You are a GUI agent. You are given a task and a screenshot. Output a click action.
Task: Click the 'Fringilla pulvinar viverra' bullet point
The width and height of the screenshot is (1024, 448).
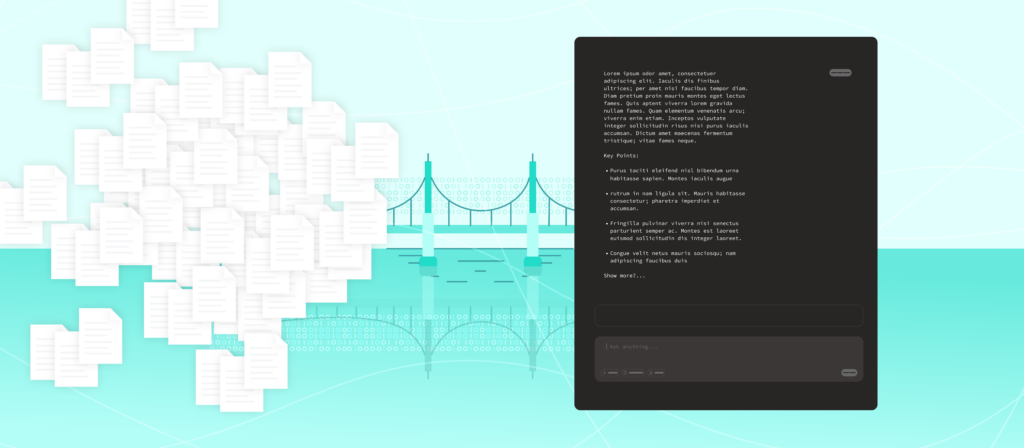[x=674, y=231]
